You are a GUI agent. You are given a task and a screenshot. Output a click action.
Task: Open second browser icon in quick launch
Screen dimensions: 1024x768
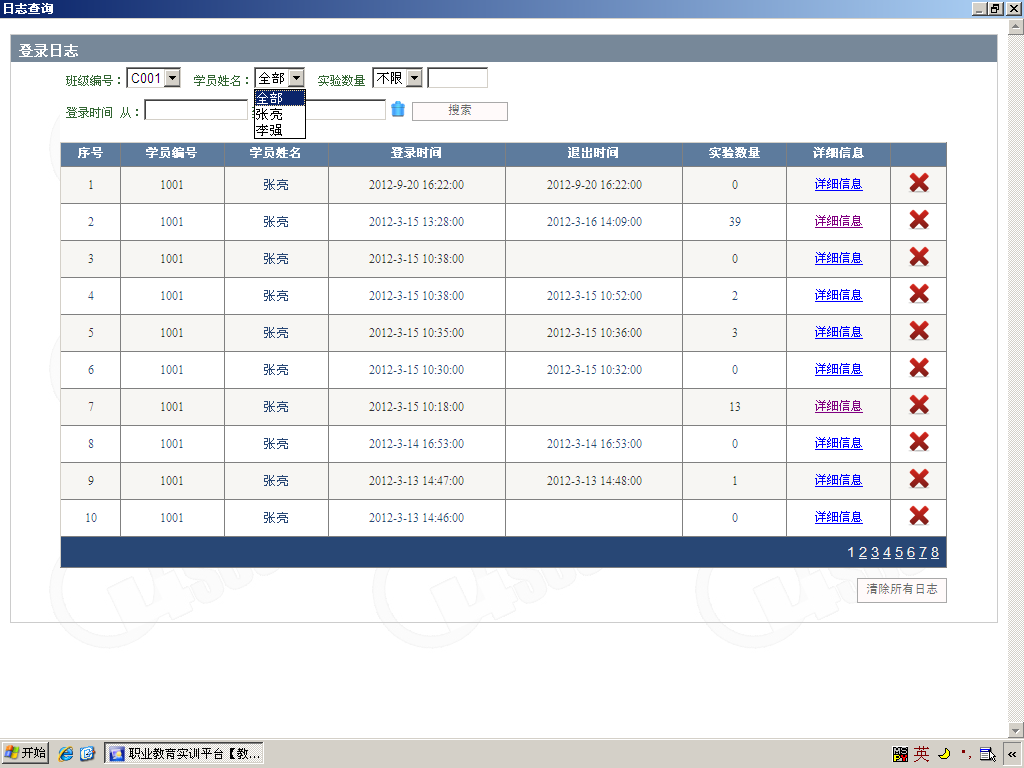88,754
